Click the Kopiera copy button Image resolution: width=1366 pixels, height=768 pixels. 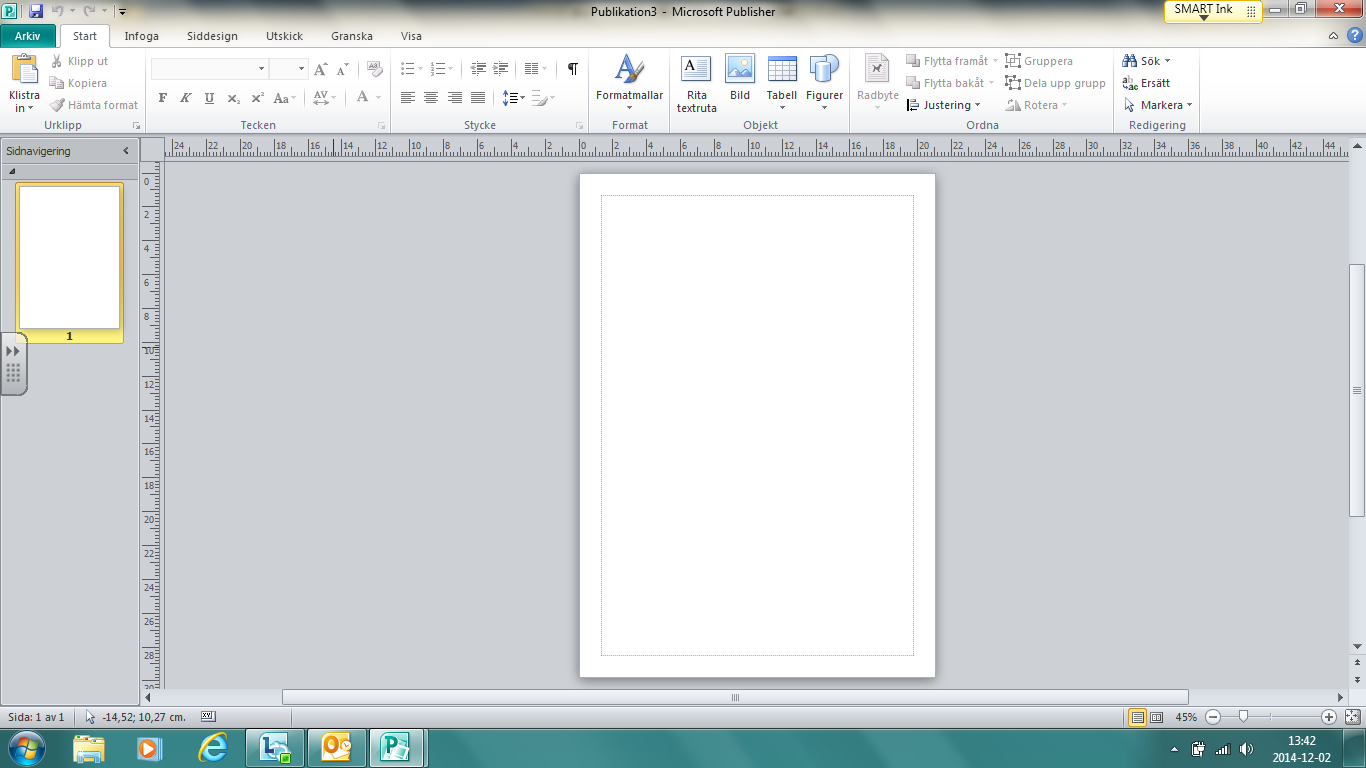click(x=78, y=83)
